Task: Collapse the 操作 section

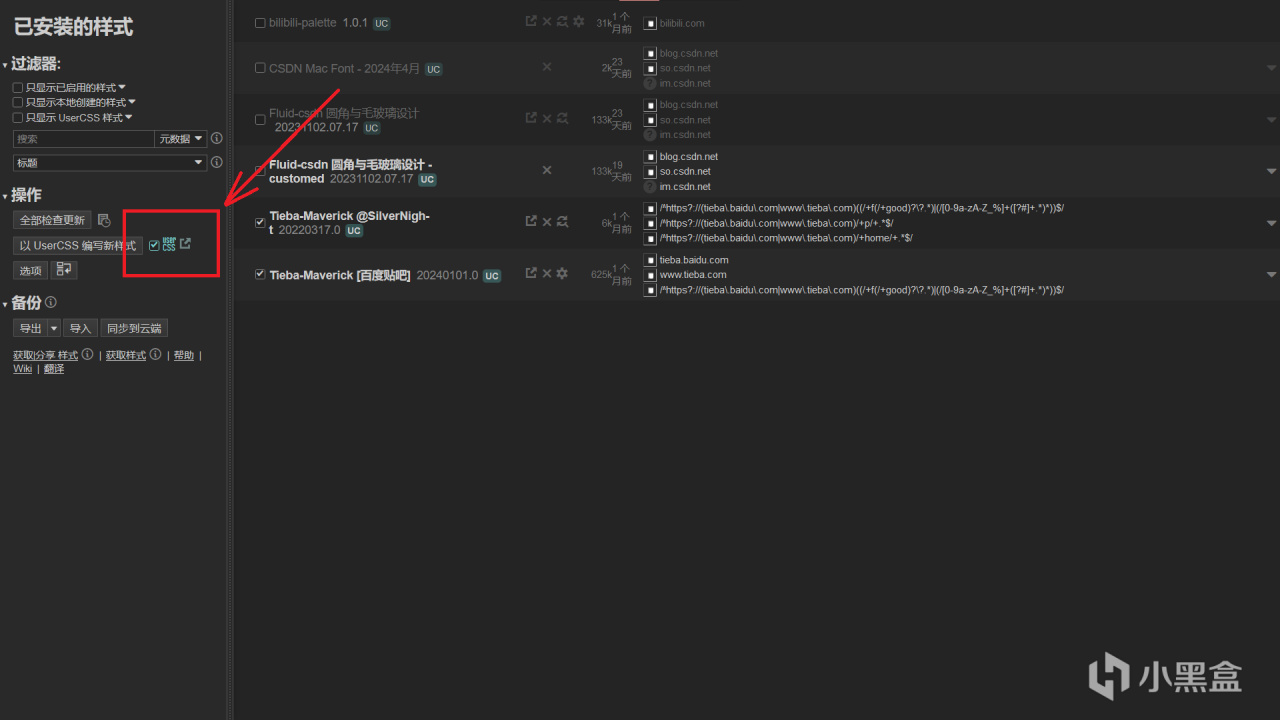Action: pyautogui.click(x=23, y=195)
